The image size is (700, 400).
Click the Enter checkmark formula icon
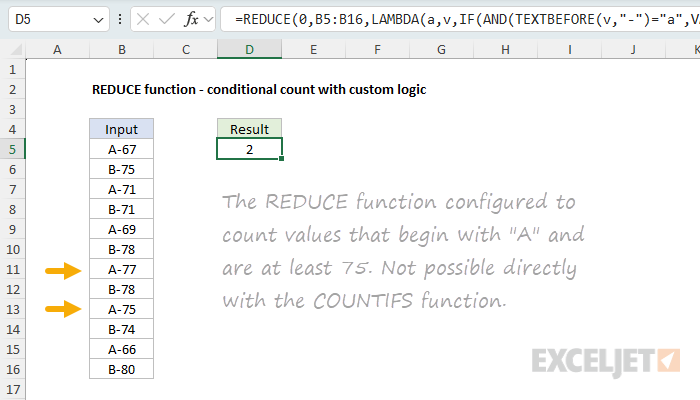coord(167,19)
